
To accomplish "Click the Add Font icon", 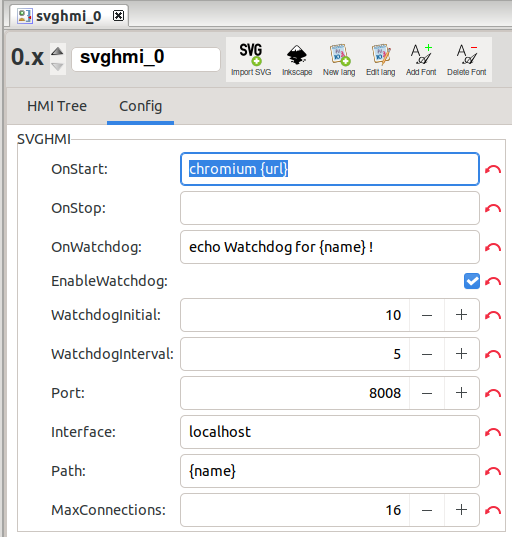I will tap(421, 60).
